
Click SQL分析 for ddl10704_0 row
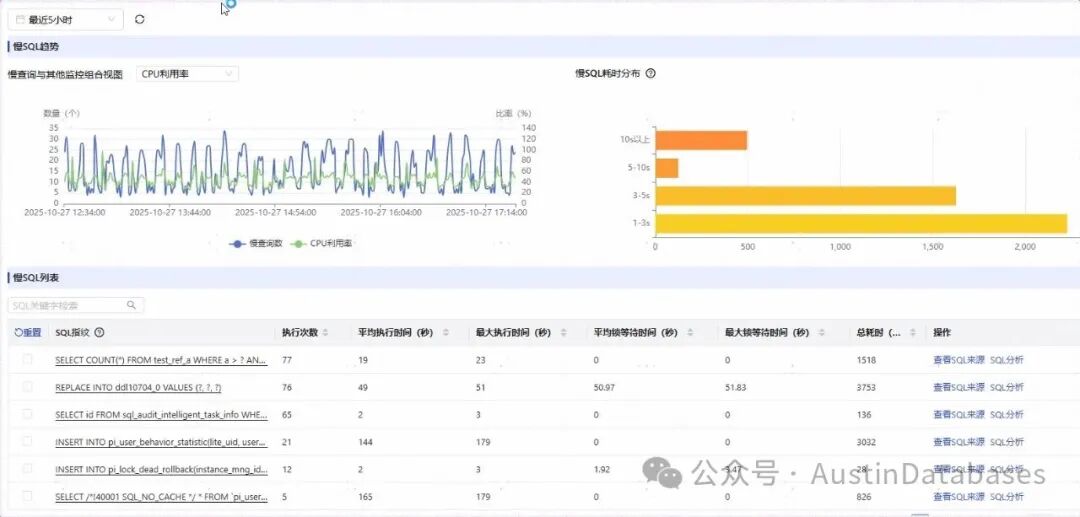point(1006,388)
